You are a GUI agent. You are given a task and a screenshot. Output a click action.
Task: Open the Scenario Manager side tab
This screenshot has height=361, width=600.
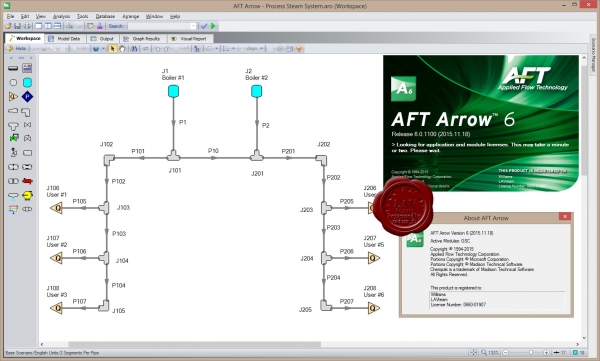tap(593, 54)
